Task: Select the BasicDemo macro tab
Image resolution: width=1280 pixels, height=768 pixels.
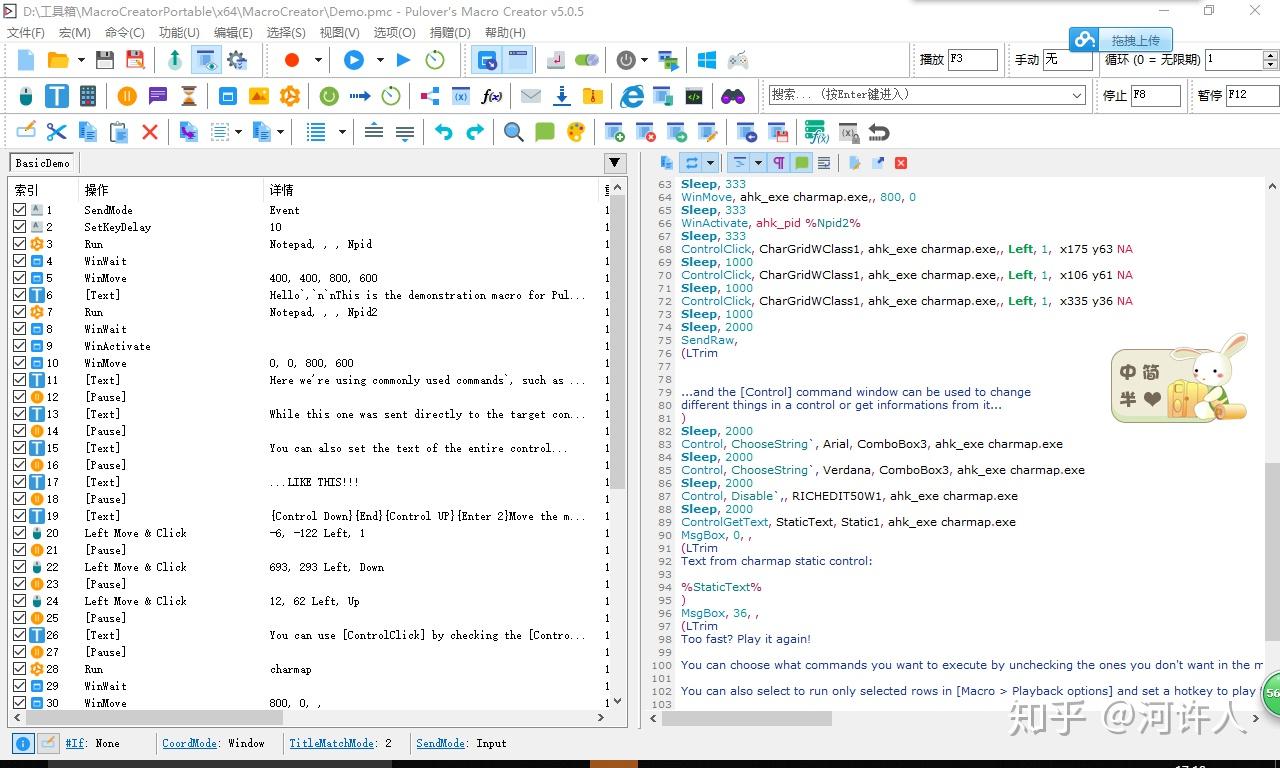Action: pos(42,163)
